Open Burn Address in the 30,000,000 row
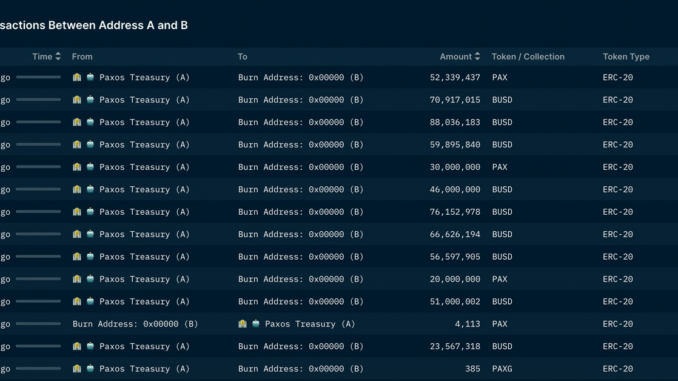The height and width of the screenshot is (381, 678). coord(301,167)
